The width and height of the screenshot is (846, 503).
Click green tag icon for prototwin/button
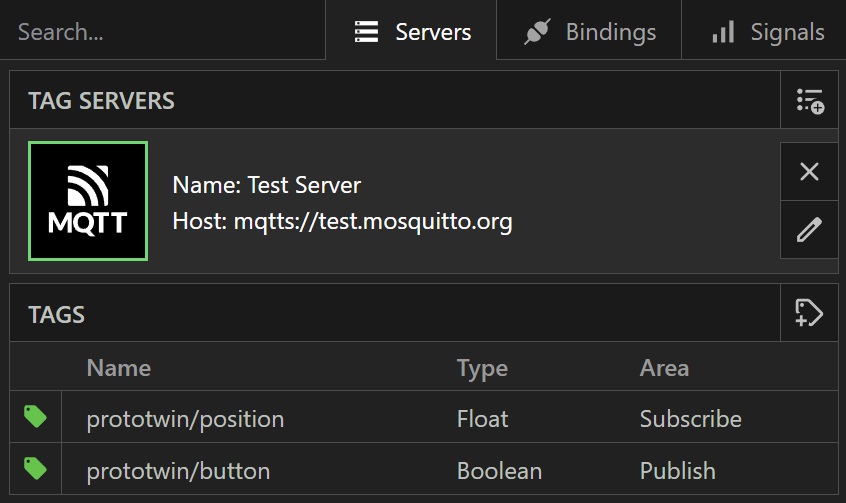click(35, 469)
